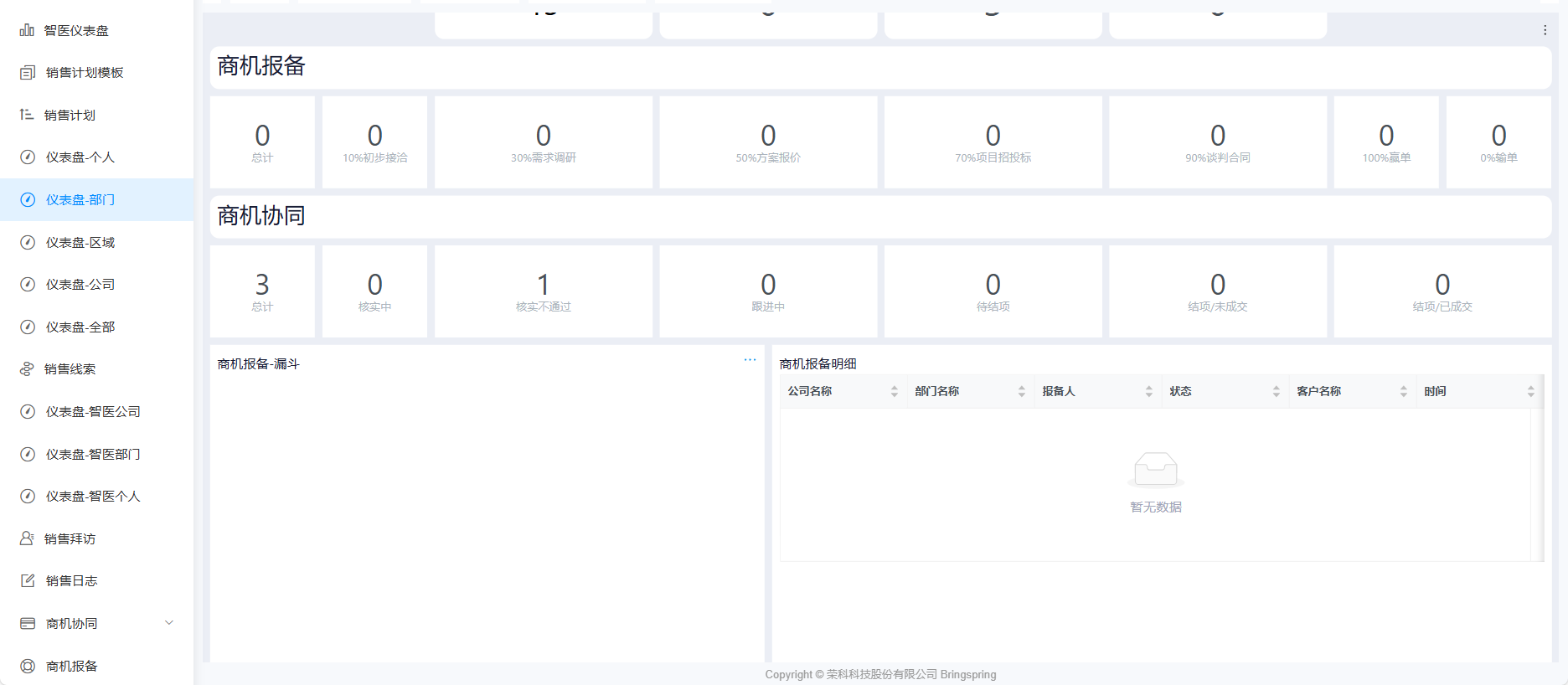Open the vertical three-dot menu at top right
1568x685 pixels.
[1545, 30]
